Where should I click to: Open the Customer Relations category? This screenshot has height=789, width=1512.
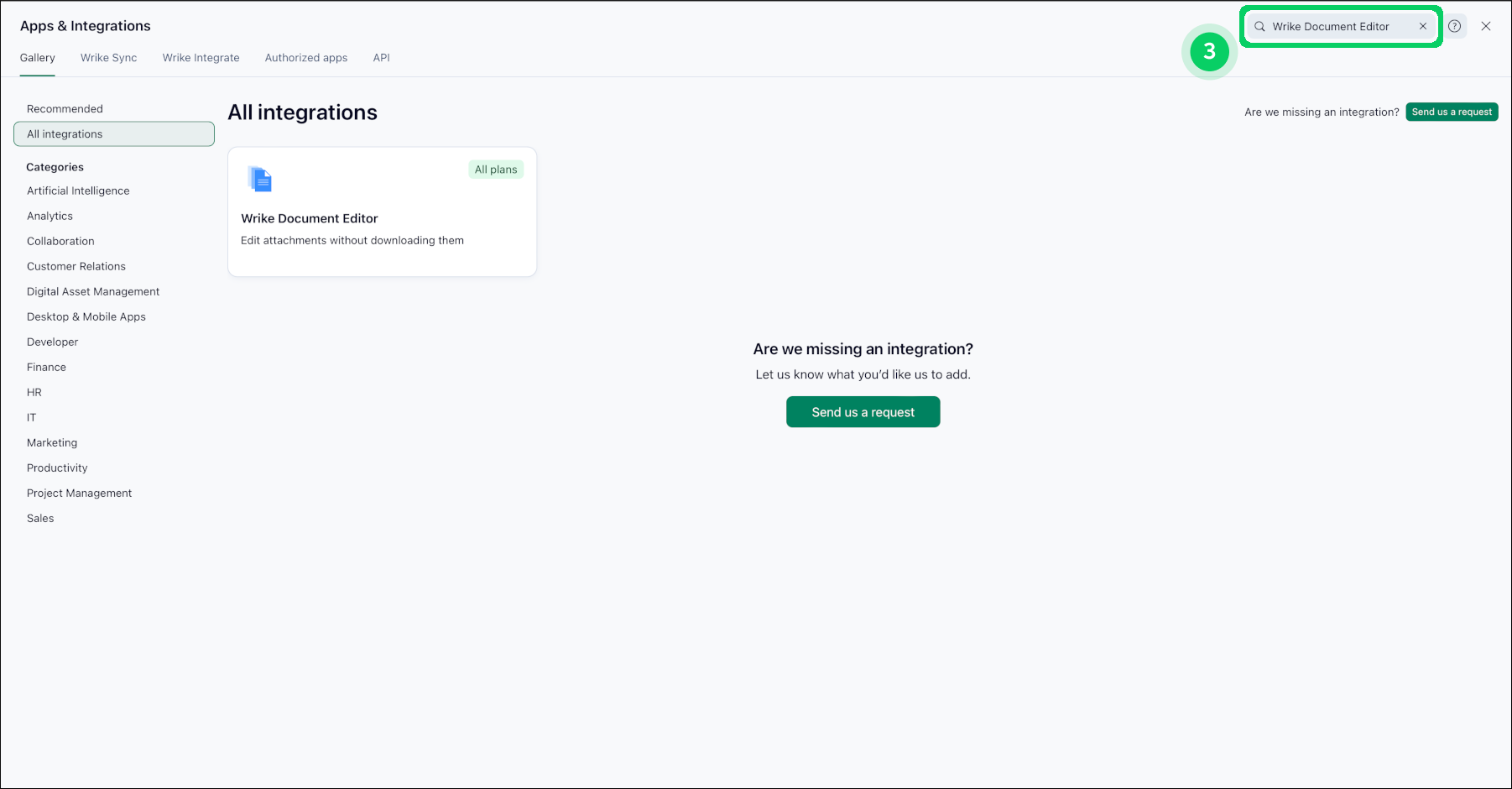click(x=76, y=267)
